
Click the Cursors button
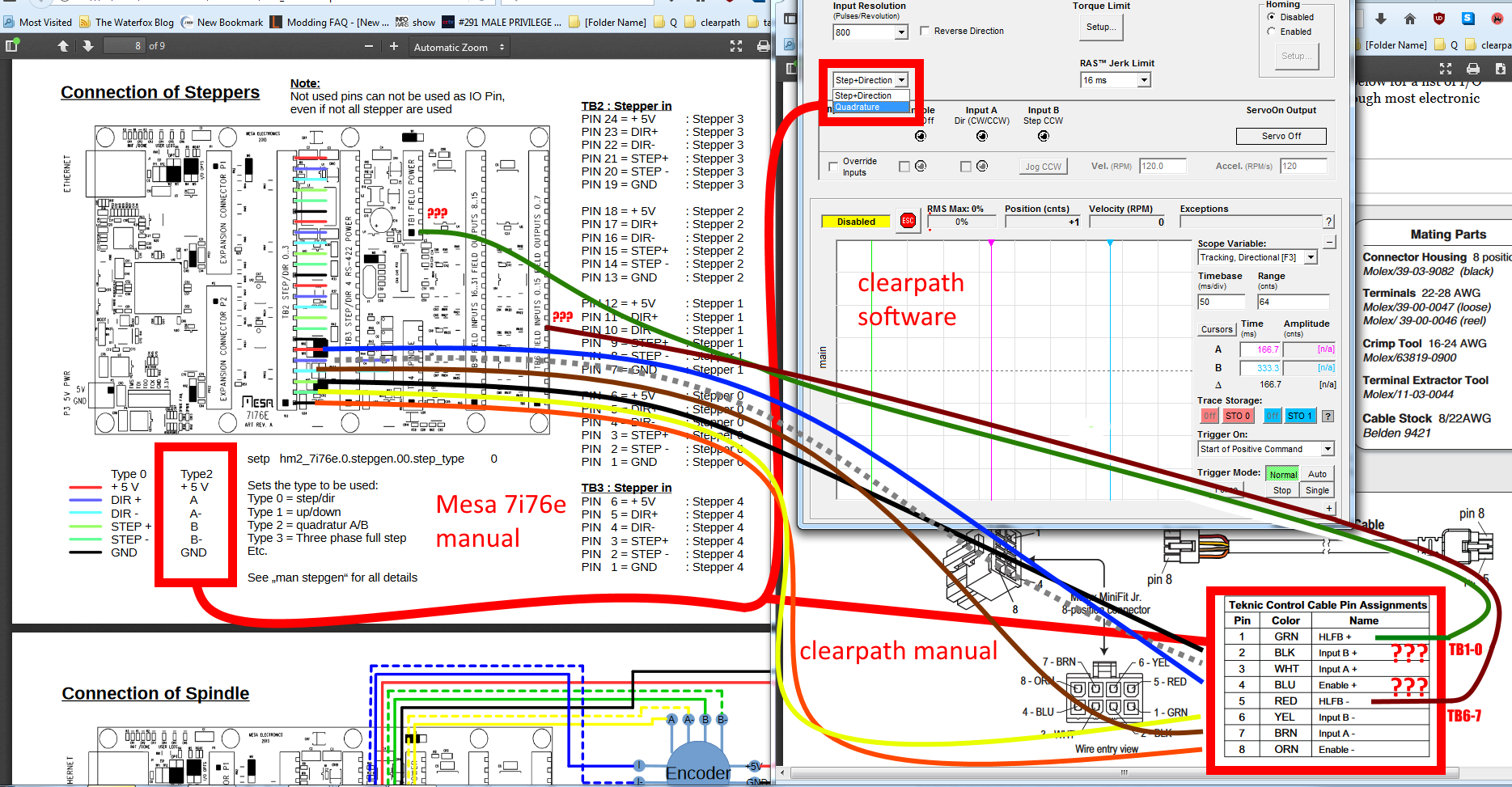coord(1217,329)
